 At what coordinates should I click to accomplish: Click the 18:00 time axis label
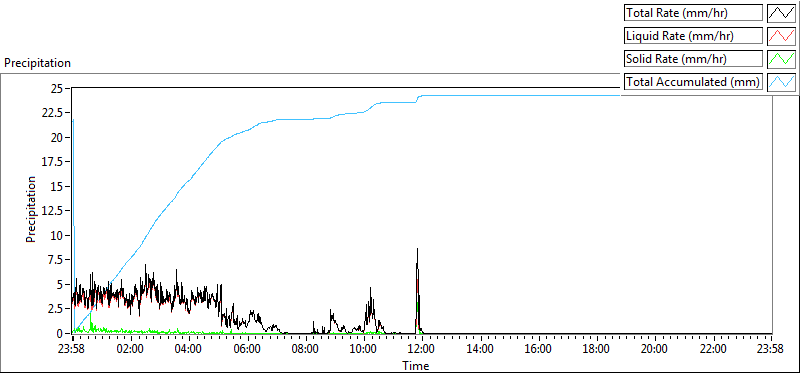(597, 350)
